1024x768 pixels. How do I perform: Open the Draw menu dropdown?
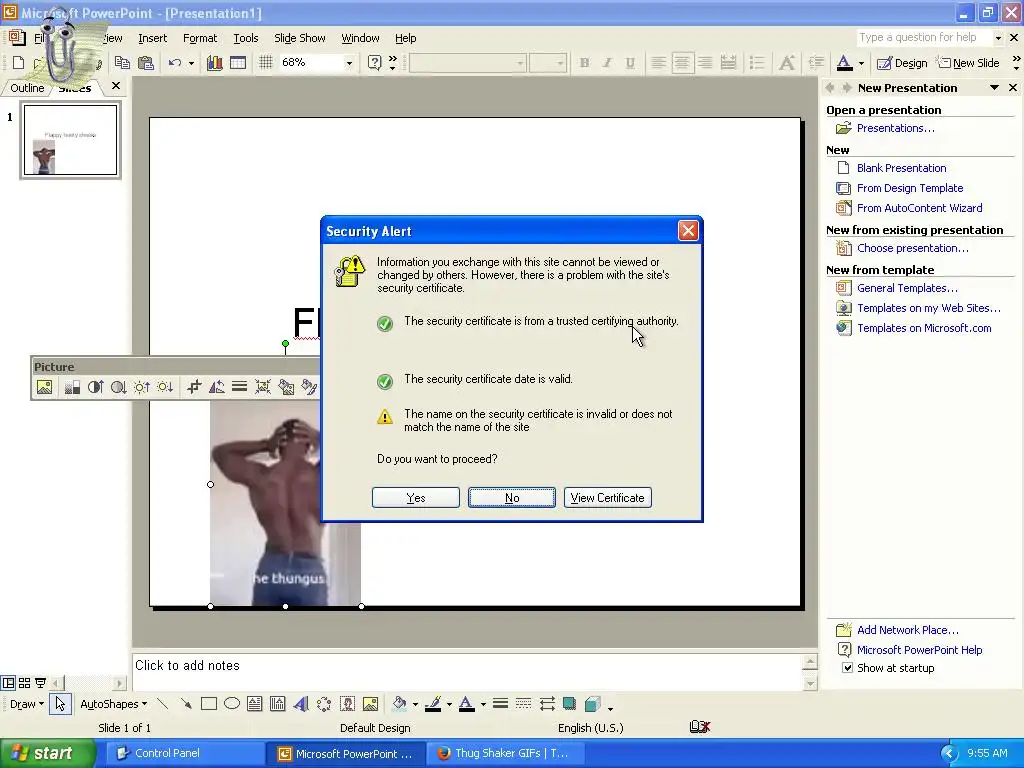(x=27, y=704)
